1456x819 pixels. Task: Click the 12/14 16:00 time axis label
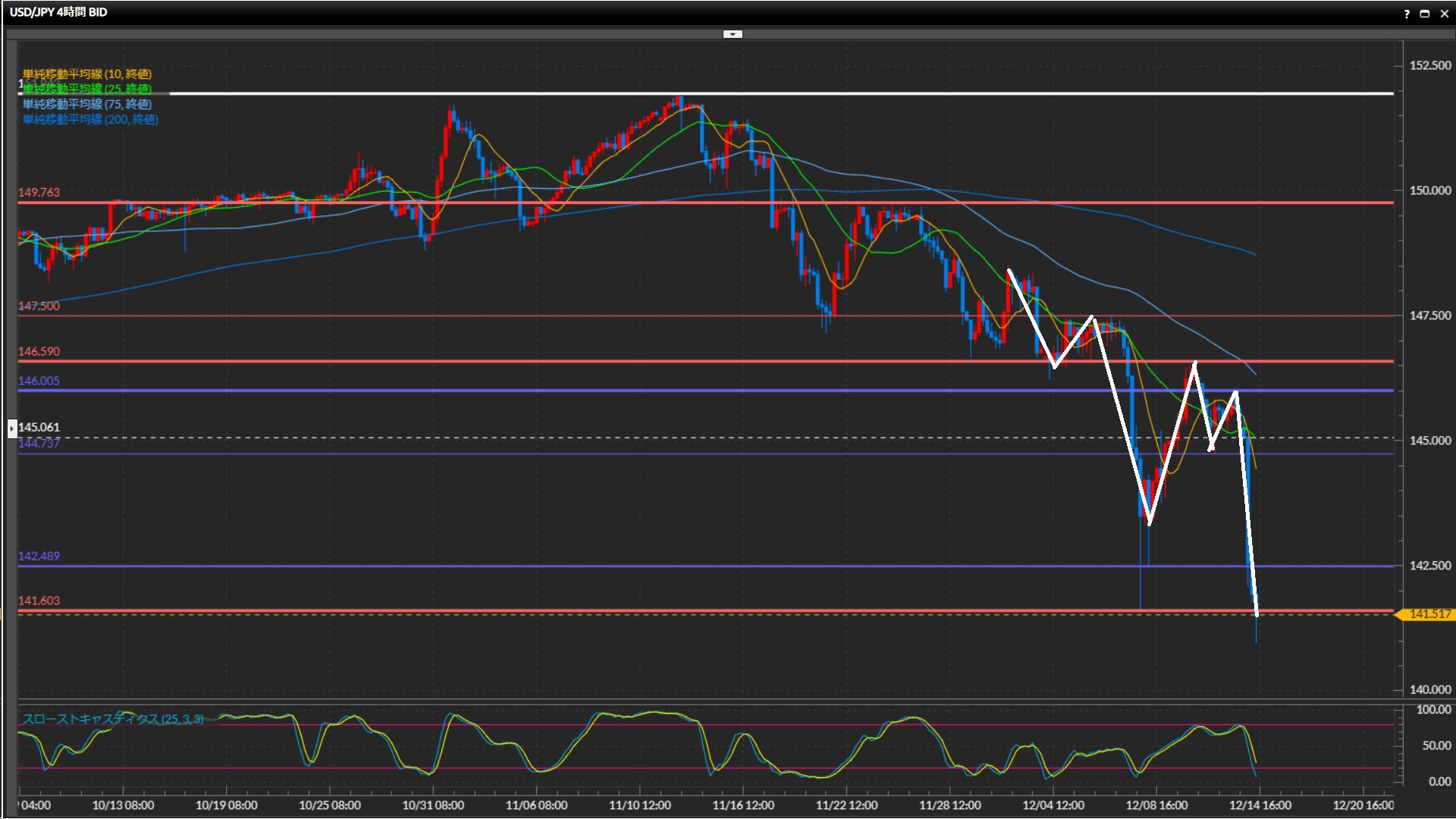click(x=1260, y=805)
